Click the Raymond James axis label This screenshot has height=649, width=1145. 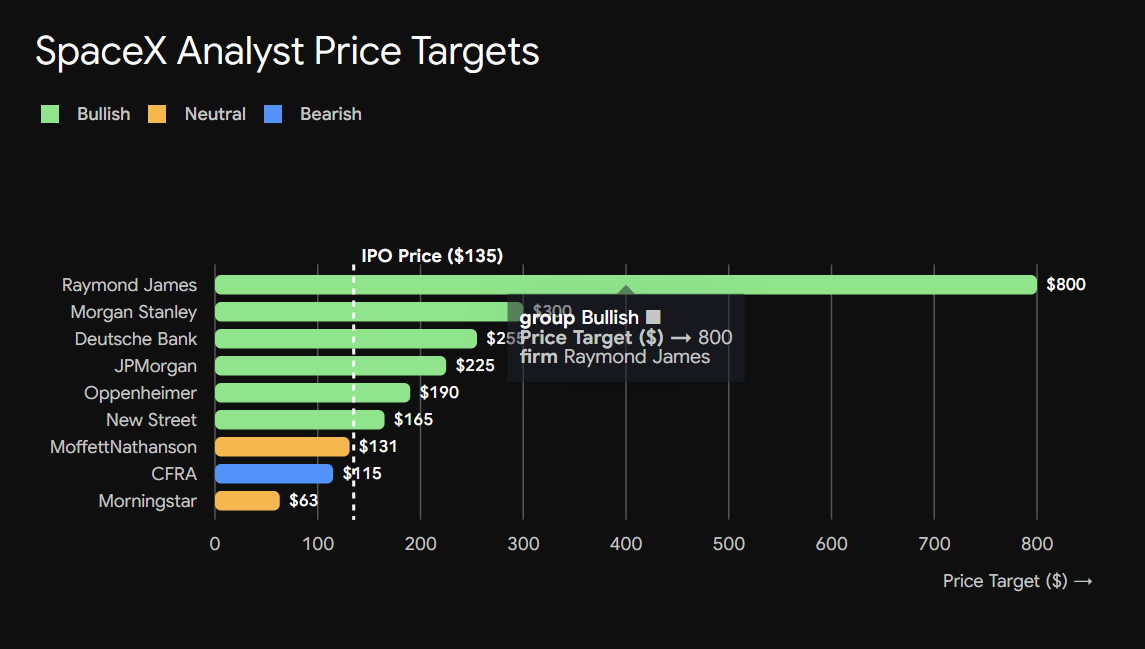point(129,285)
